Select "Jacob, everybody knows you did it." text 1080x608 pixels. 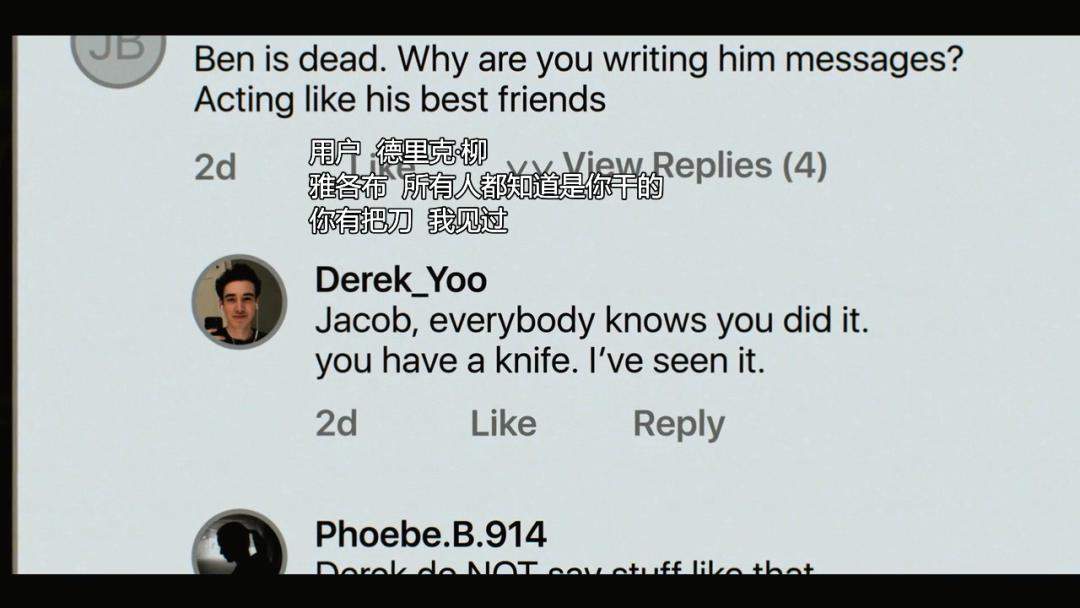pos(592,321)
